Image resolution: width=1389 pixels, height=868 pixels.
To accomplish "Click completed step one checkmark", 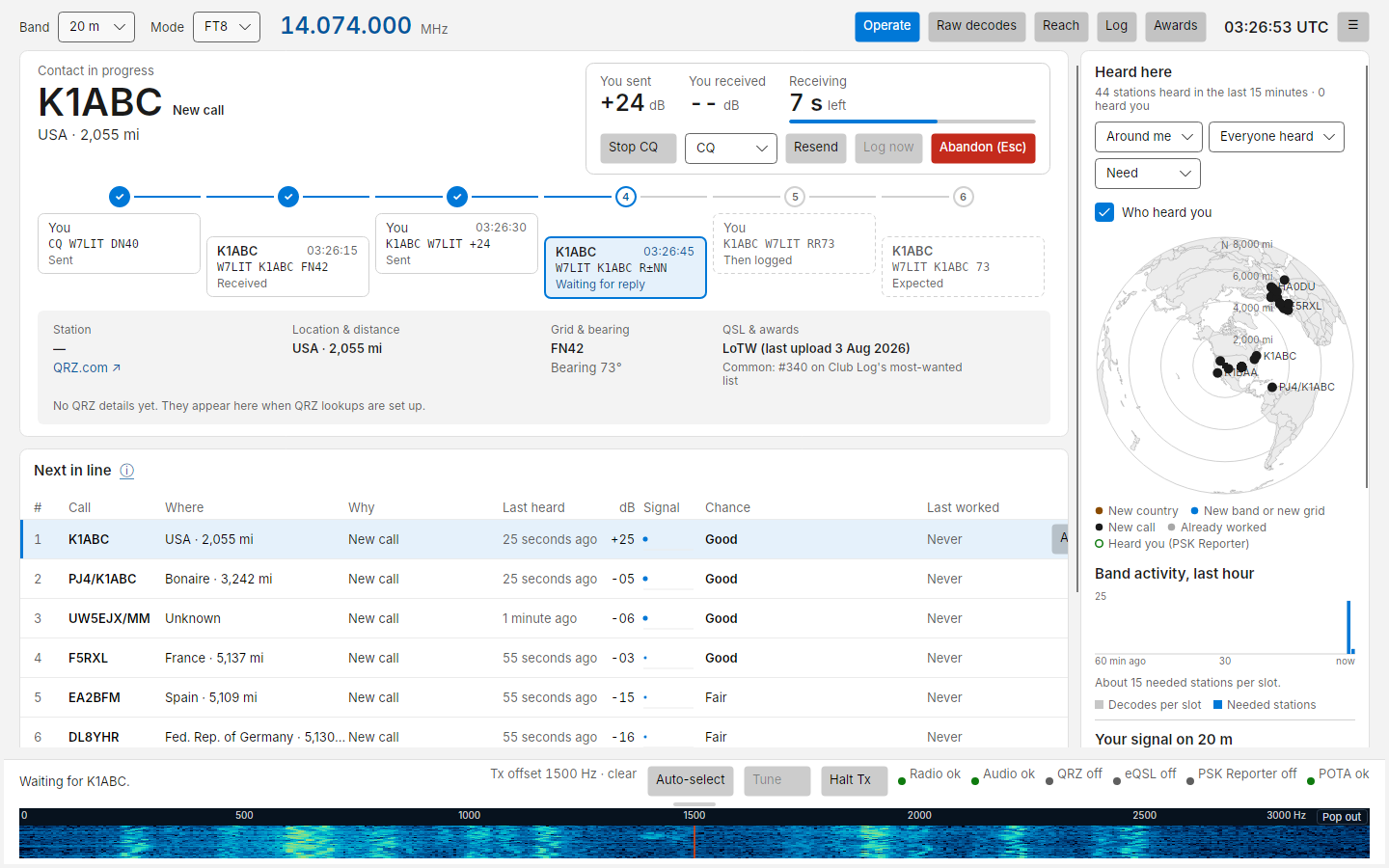I will tap(120, 197).
